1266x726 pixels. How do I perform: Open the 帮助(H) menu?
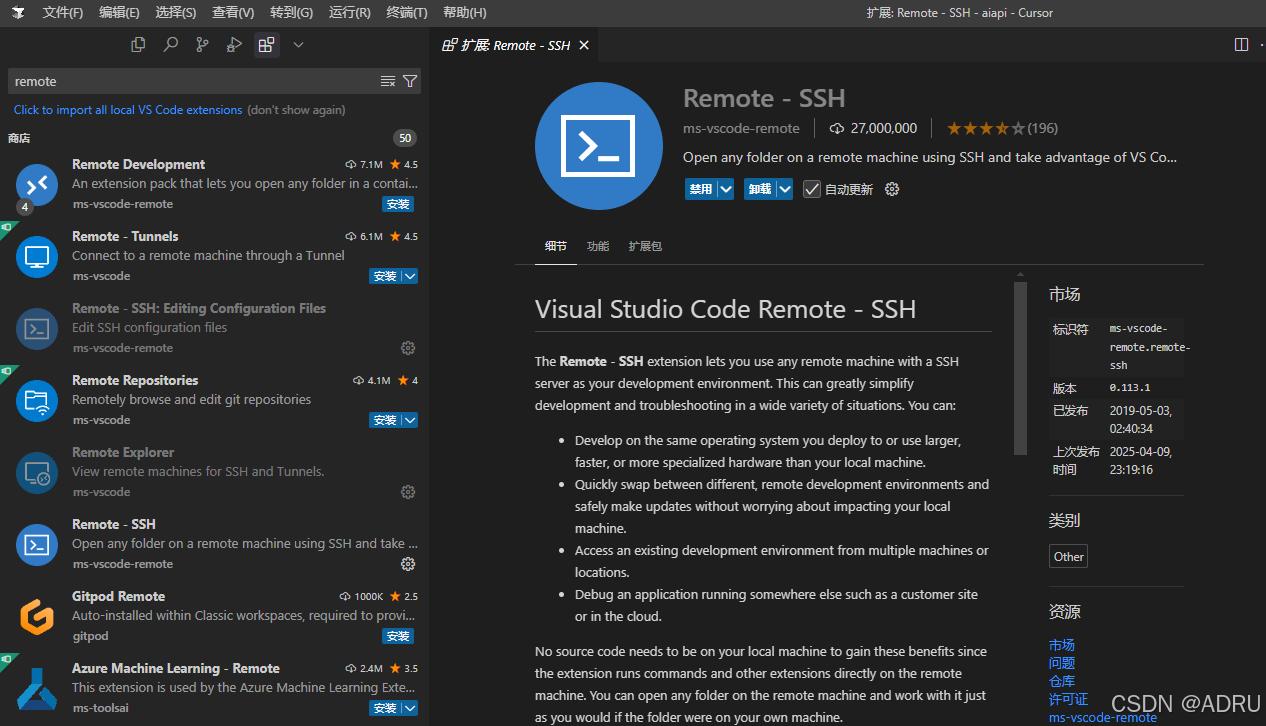[x=464, y=13]
